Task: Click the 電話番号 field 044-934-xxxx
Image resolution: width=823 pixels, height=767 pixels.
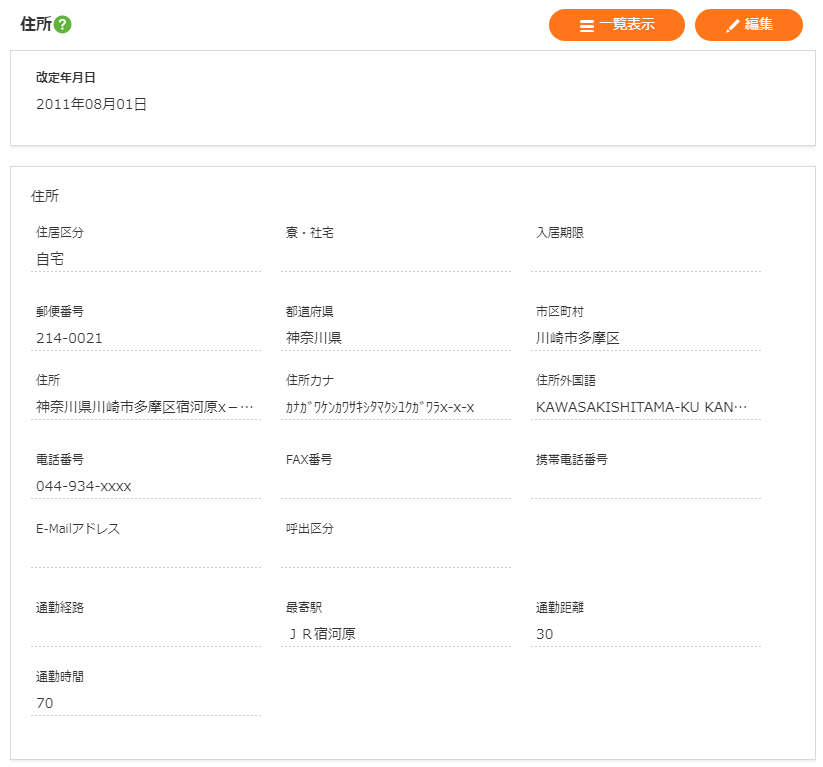Action: tap(146, 486)
